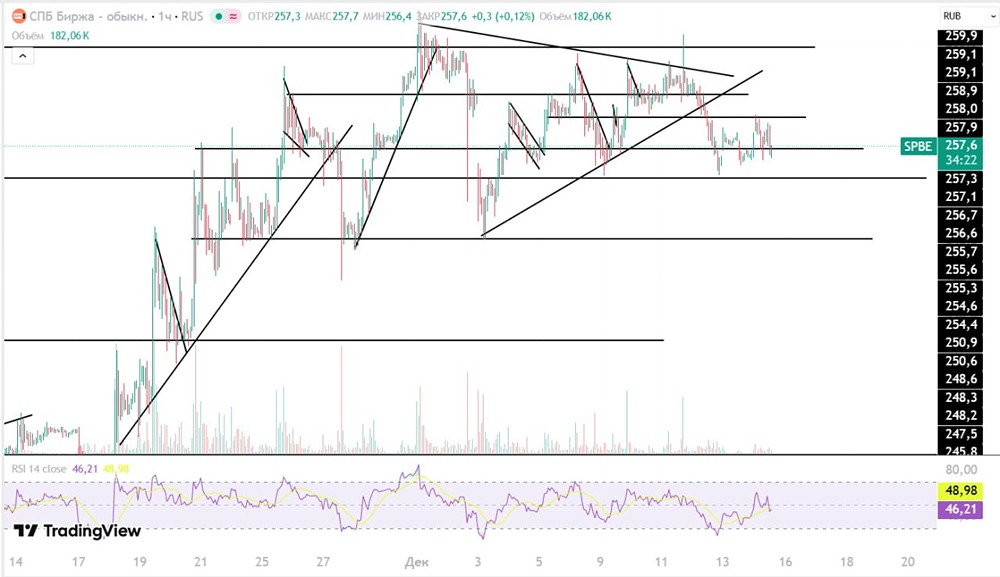Click date 17 on the time axis
The height and width of the screenshot is (577, 1000).
[x=78, y=562]
